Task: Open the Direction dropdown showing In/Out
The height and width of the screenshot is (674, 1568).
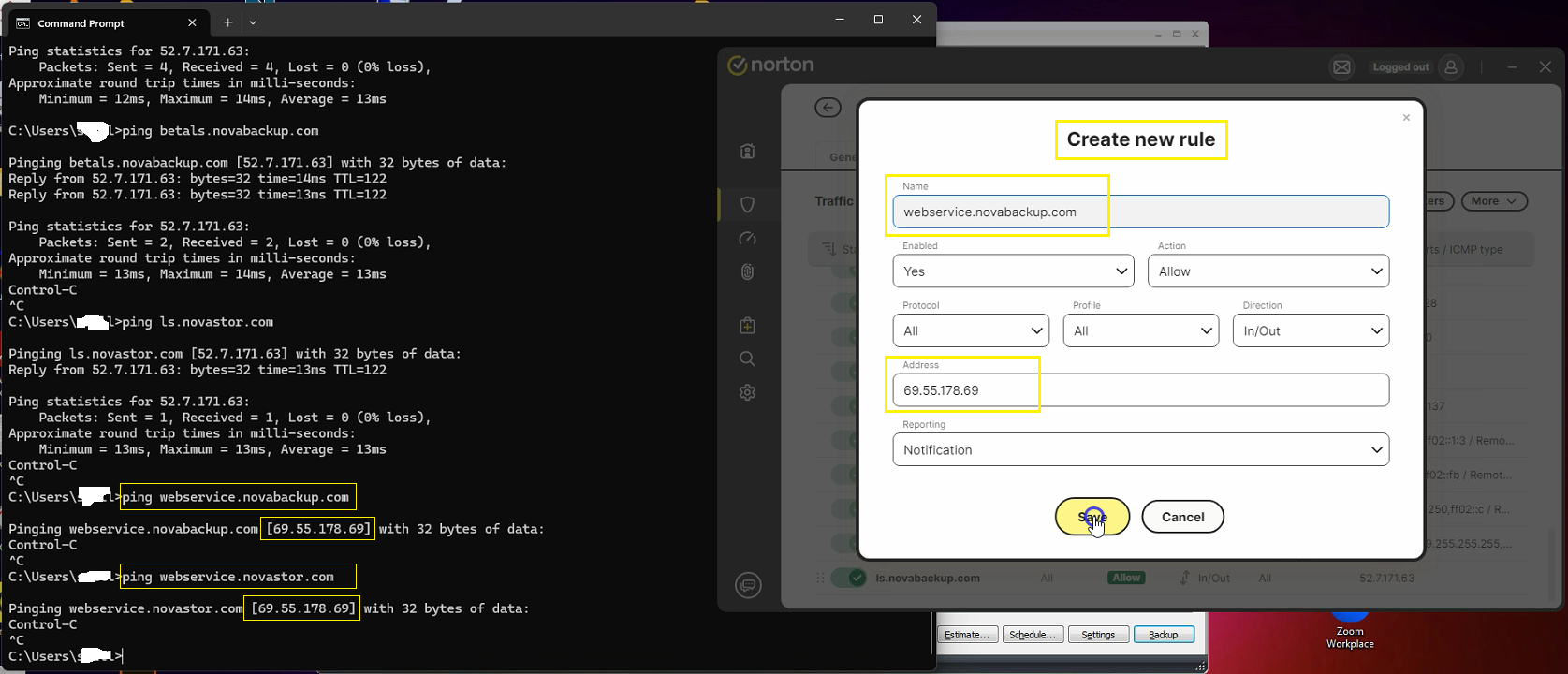Action: tap(1312, 330)
